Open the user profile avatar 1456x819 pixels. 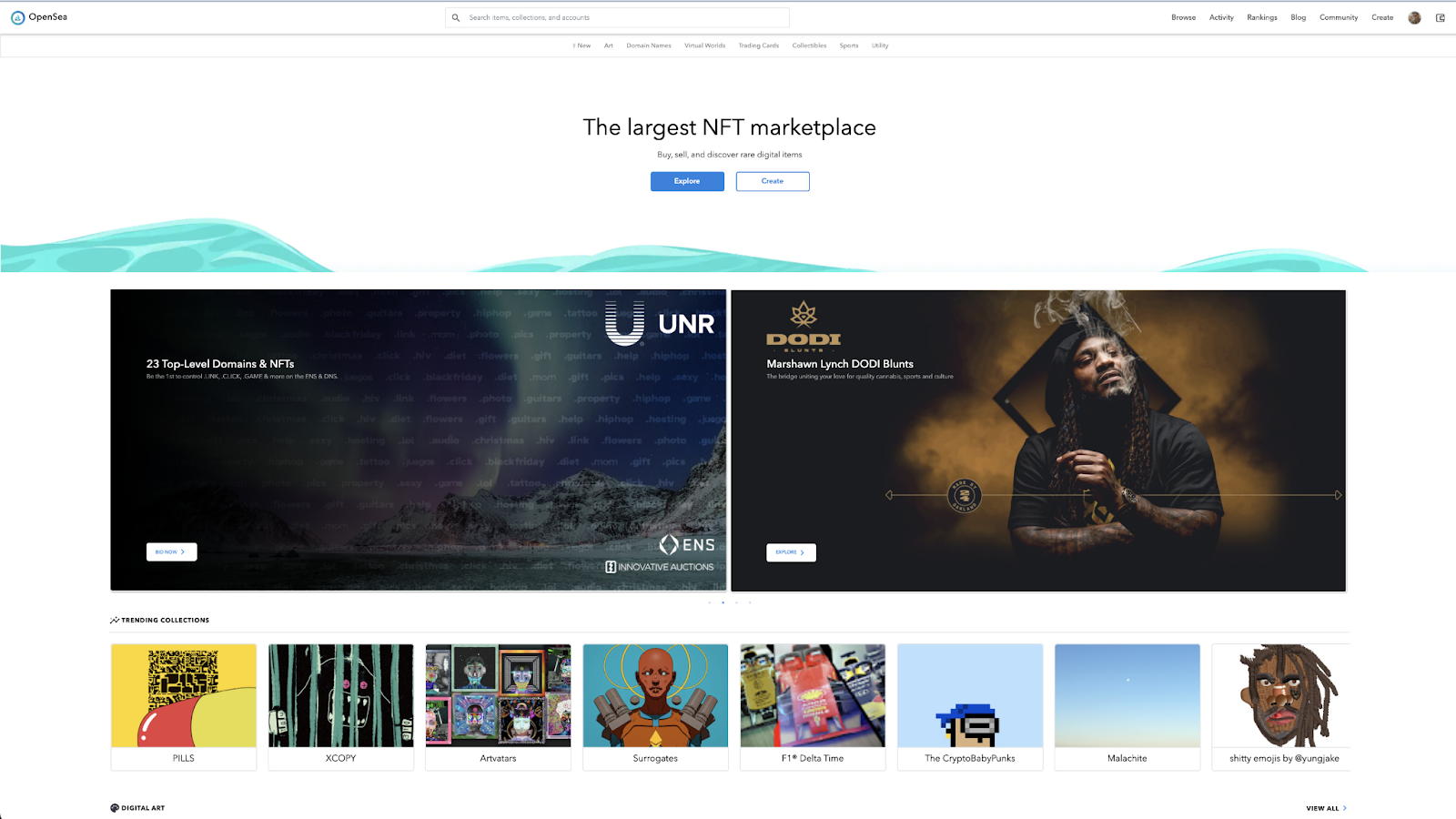(x=1414, y=17)
